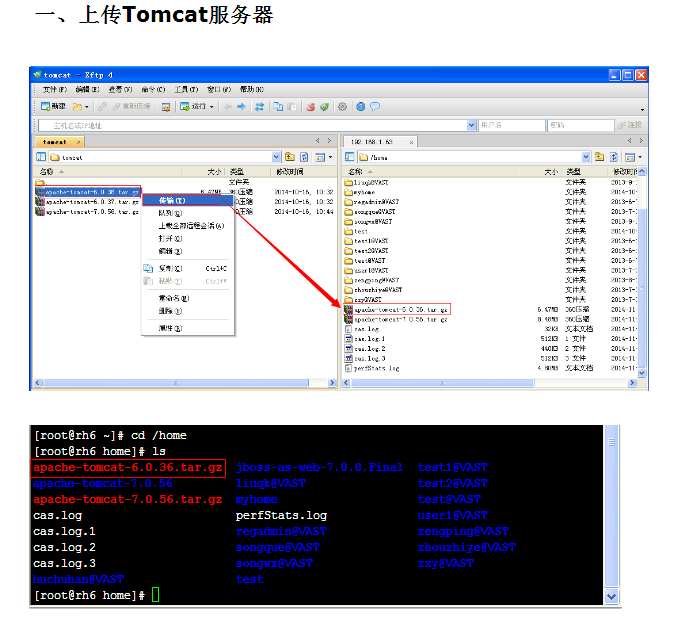
Task: Click the red Xshell swirl toolbar icon
Action: click(x=311, y=106)
